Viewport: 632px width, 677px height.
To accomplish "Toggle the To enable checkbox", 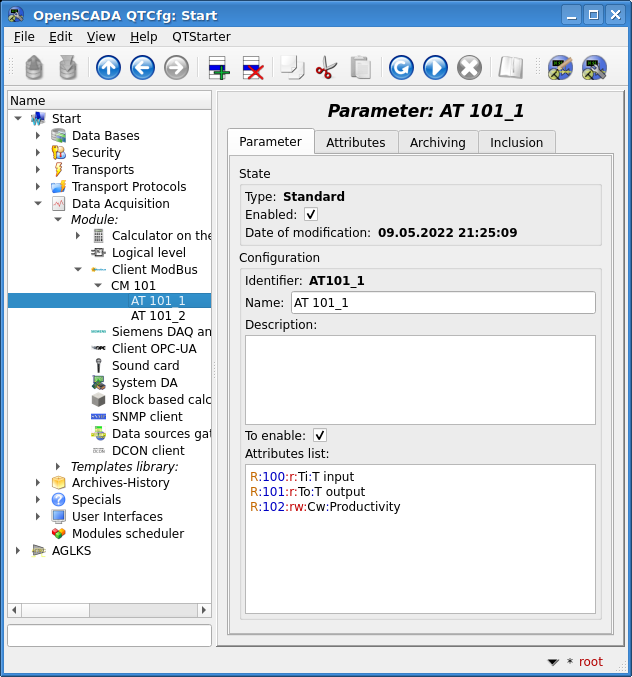I will point(320,435).
